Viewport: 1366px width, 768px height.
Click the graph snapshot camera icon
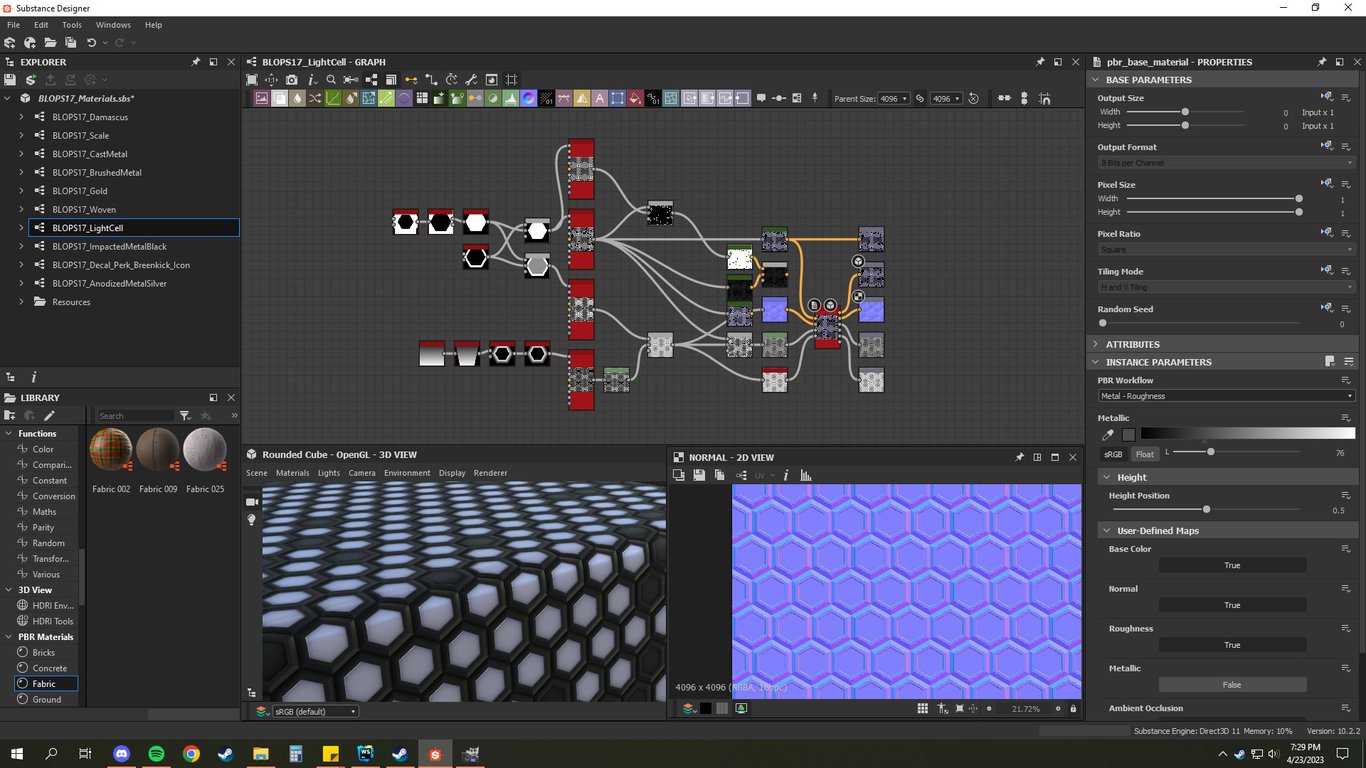(x=291, y=80)
